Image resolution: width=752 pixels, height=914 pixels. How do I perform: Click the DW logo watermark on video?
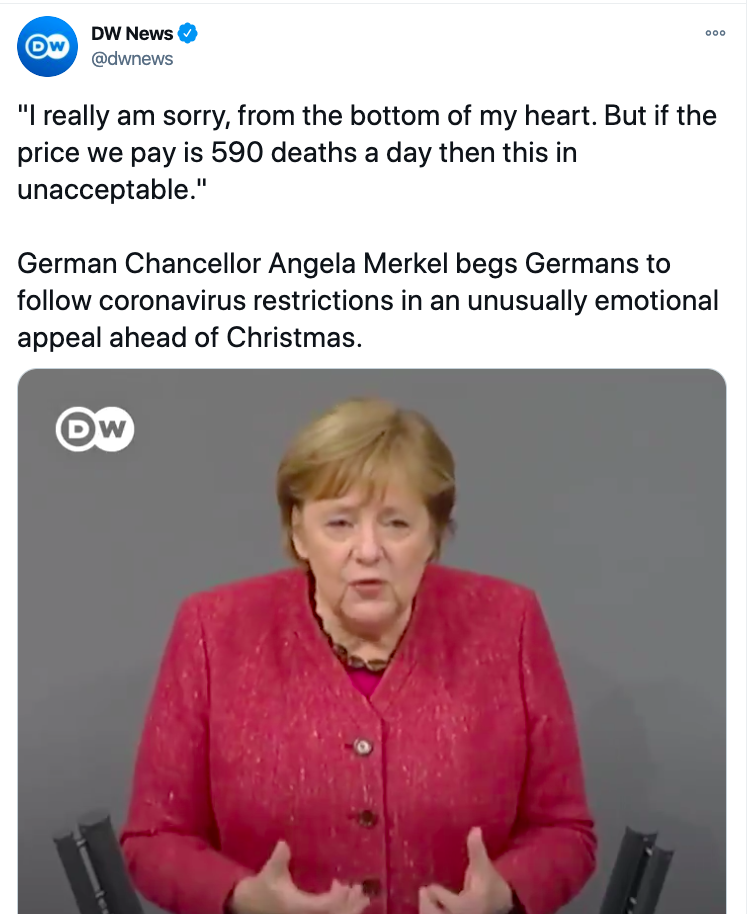click(95, 431)
